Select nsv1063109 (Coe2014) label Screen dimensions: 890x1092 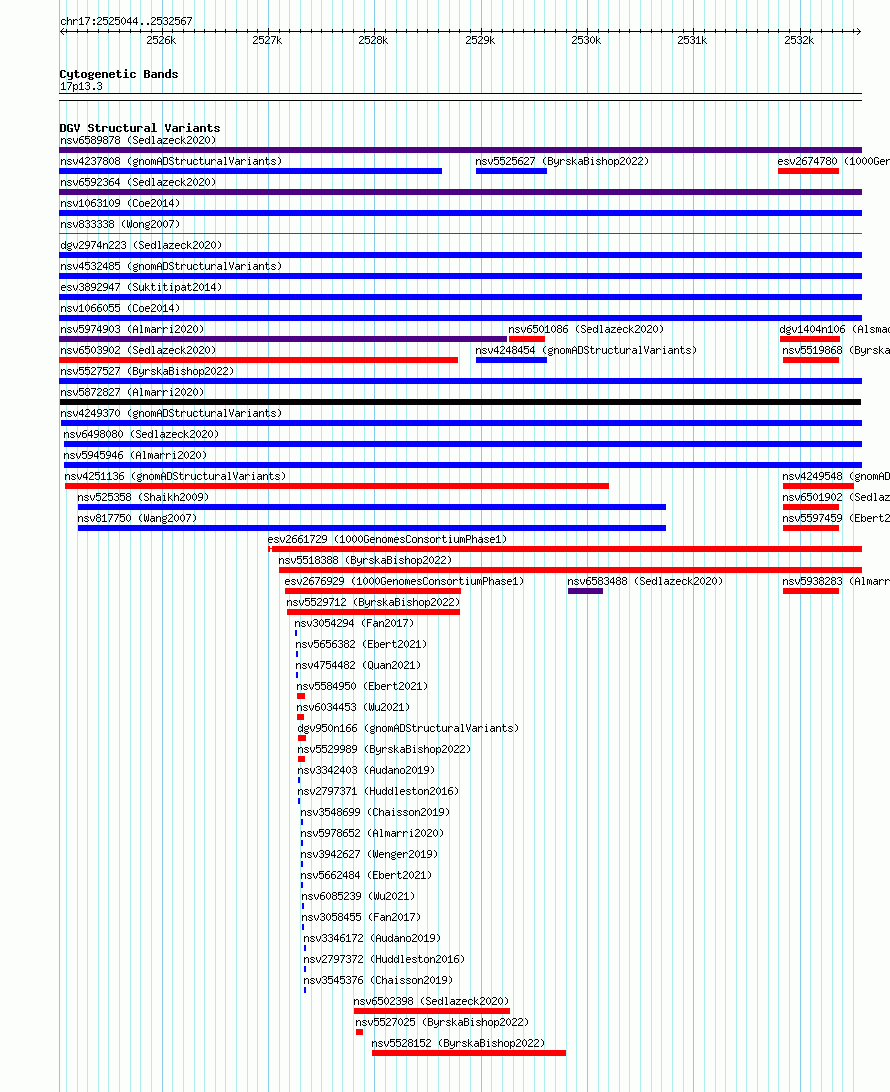[120, 203]
